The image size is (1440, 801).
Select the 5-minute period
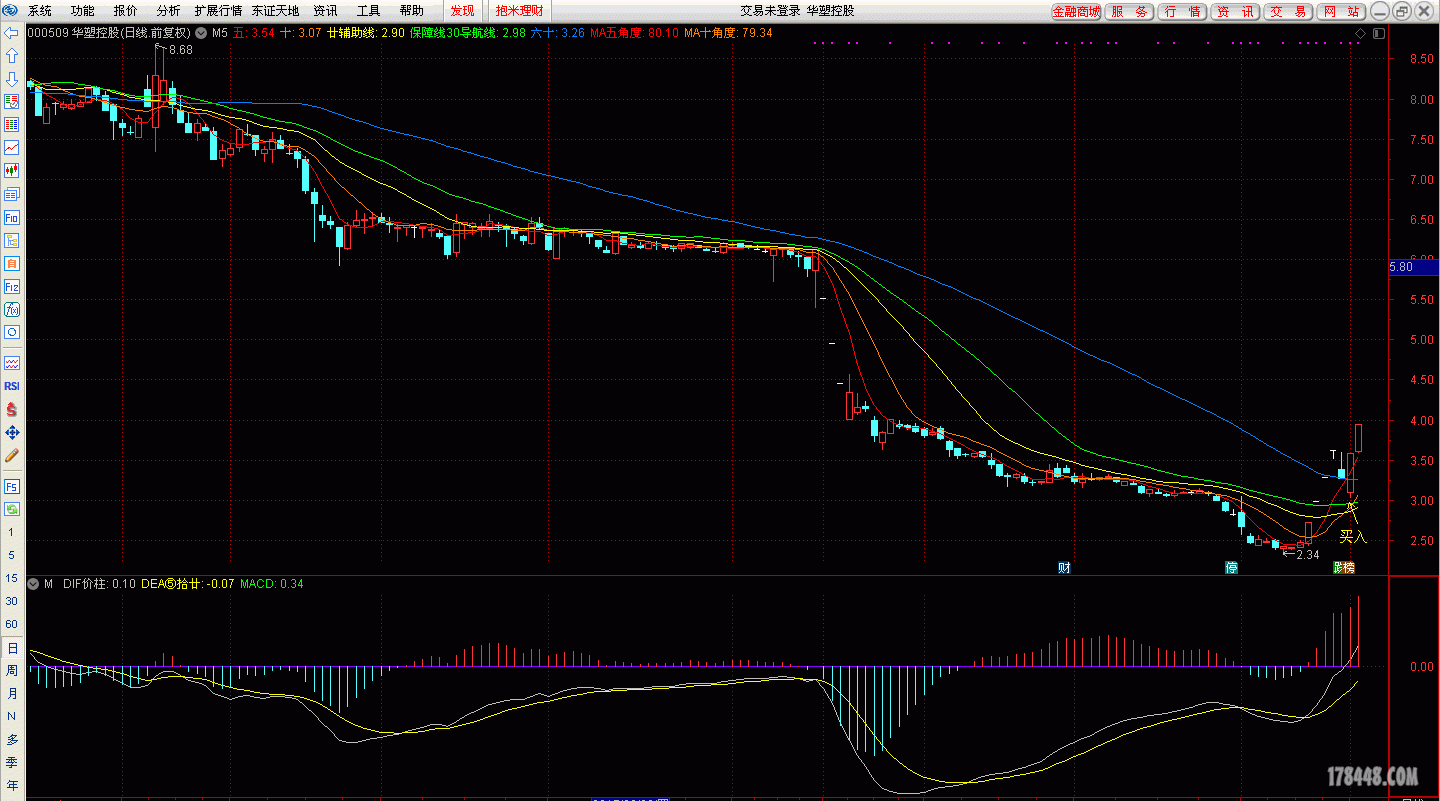point(12,555)
